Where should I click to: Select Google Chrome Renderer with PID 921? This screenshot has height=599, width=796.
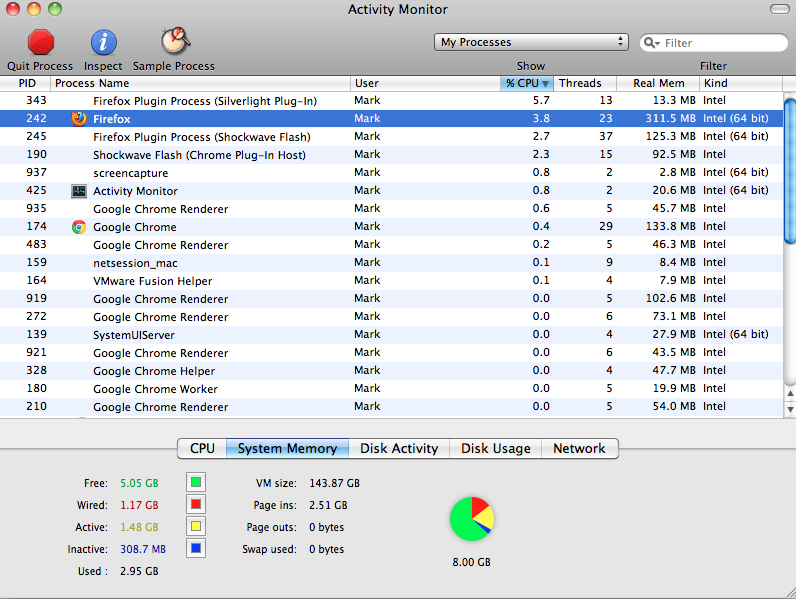[x=391, y=353]
